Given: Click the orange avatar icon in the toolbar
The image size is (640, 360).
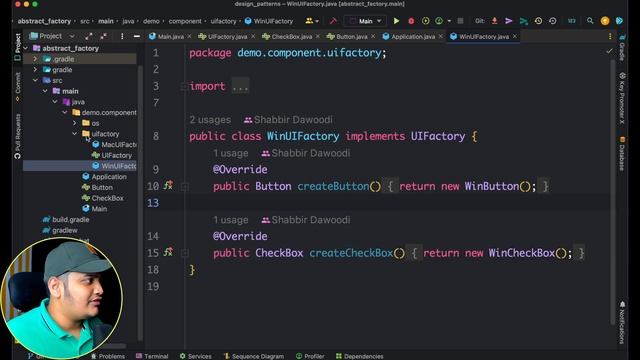Looking at the screenshot, I should 605,21.
